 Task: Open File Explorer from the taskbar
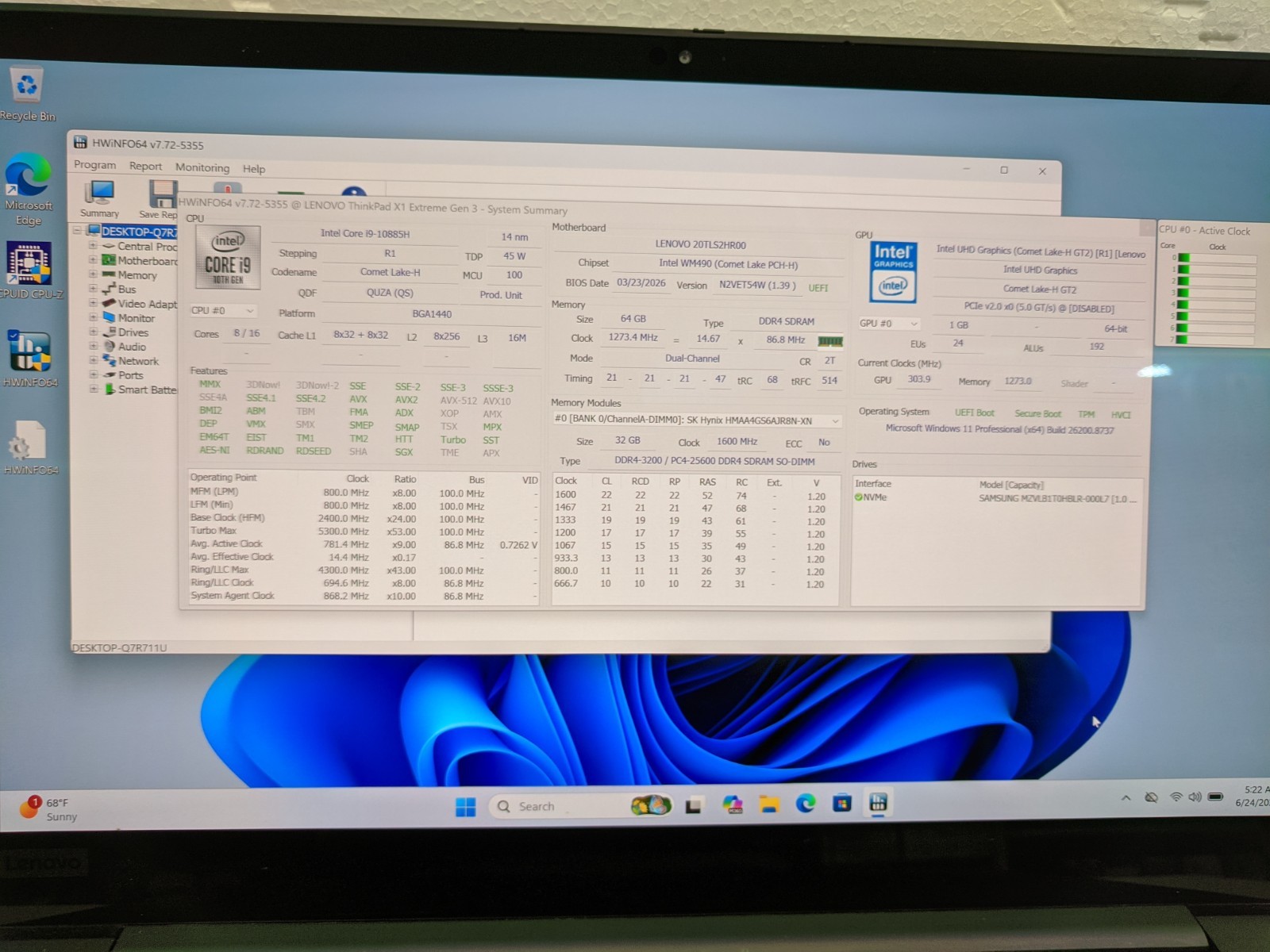click(x=768, y=805)
